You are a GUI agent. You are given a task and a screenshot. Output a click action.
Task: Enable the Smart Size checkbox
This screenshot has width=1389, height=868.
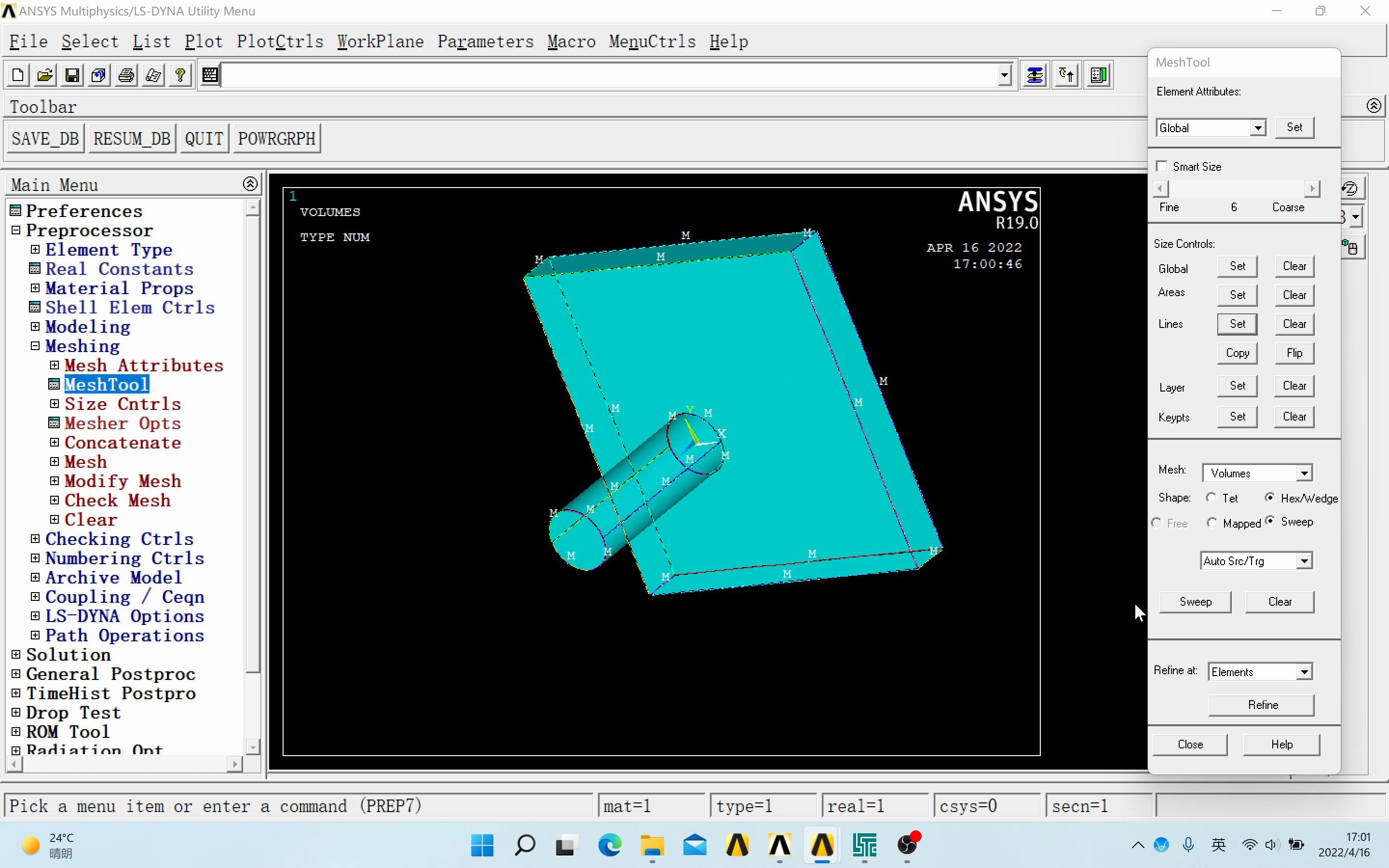tap(1162, 166)
